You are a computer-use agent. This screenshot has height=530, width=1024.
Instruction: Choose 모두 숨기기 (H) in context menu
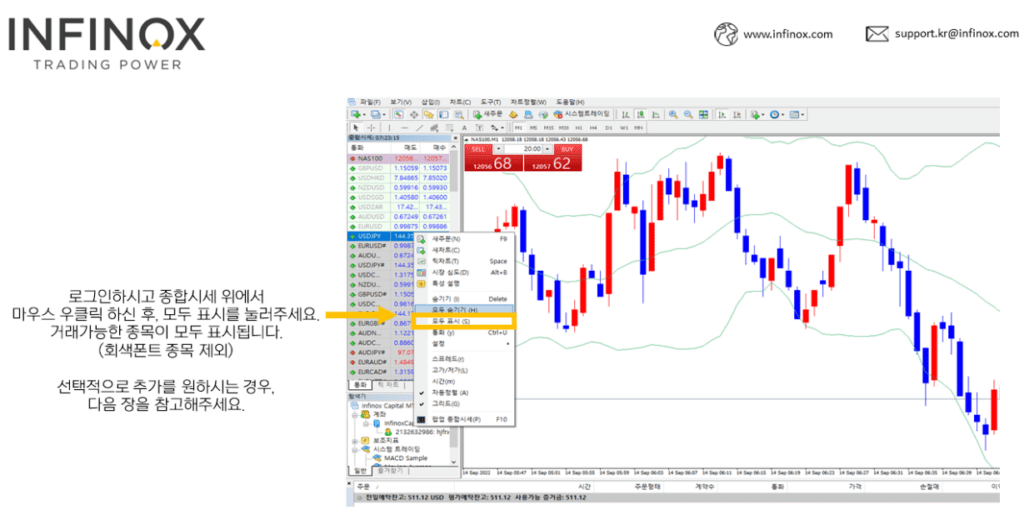pos(465,309)
